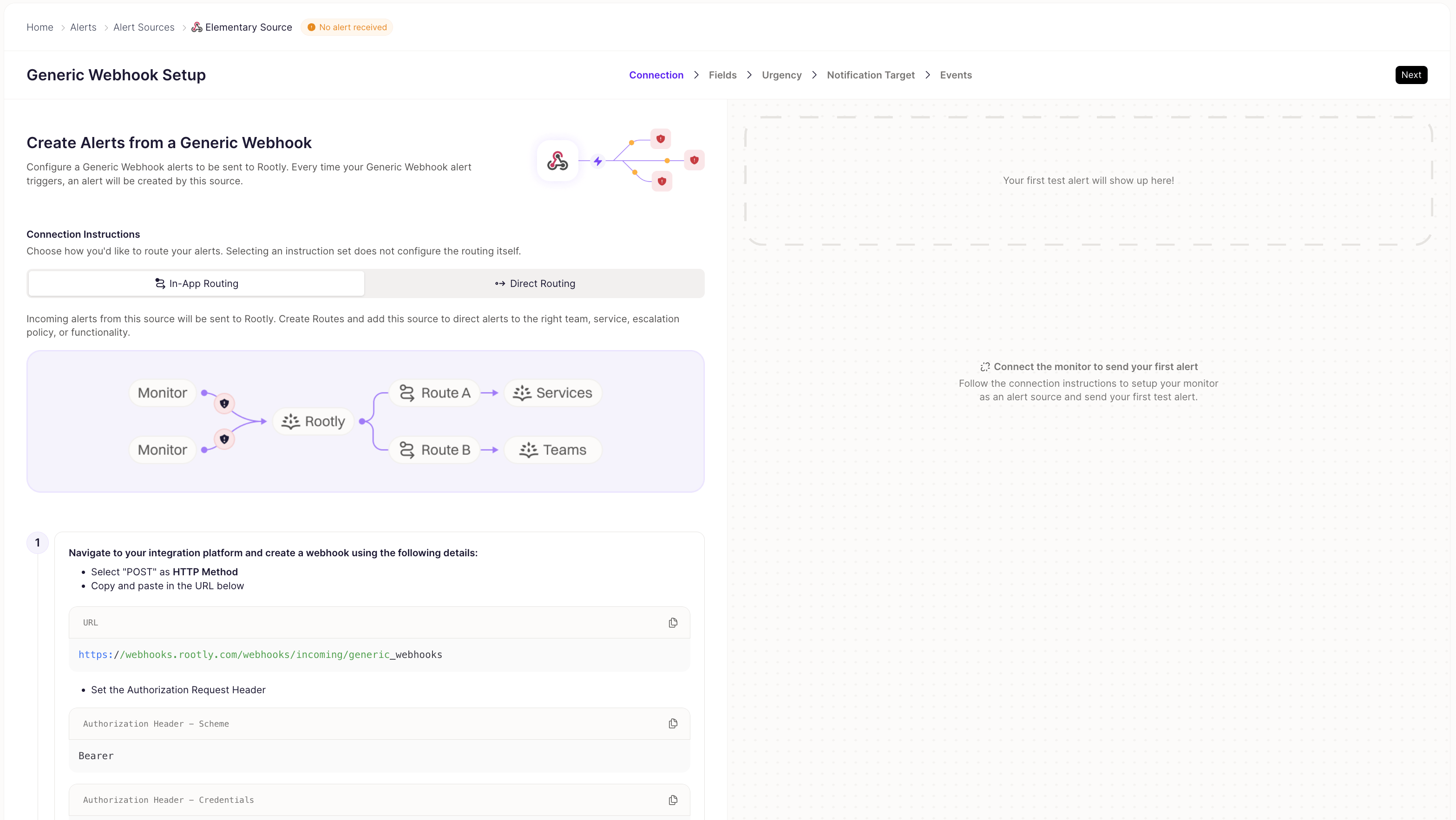Copy the webhook URL with the copy icon
Screen dimensions: 1456x820
[x=673, y=622]
